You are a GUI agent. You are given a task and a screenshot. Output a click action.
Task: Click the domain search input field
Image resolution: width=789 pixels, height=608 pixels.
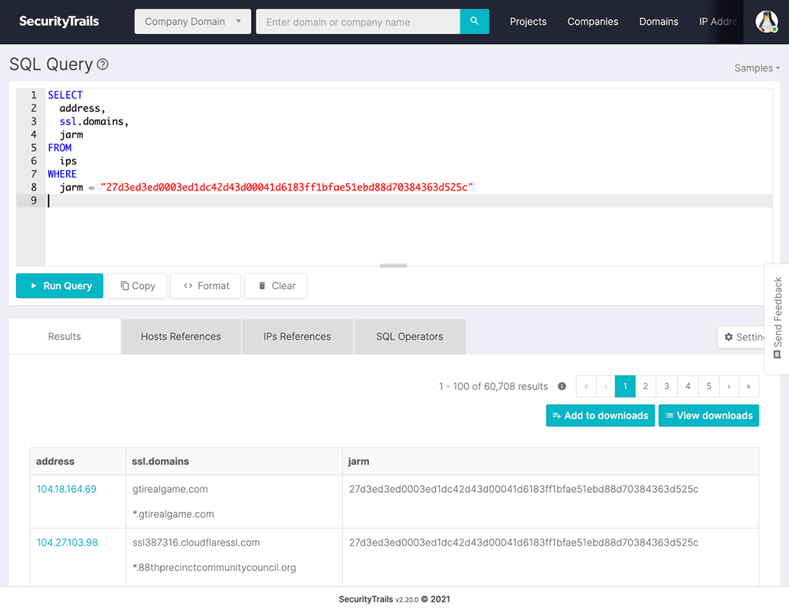(x=358, y=22)
